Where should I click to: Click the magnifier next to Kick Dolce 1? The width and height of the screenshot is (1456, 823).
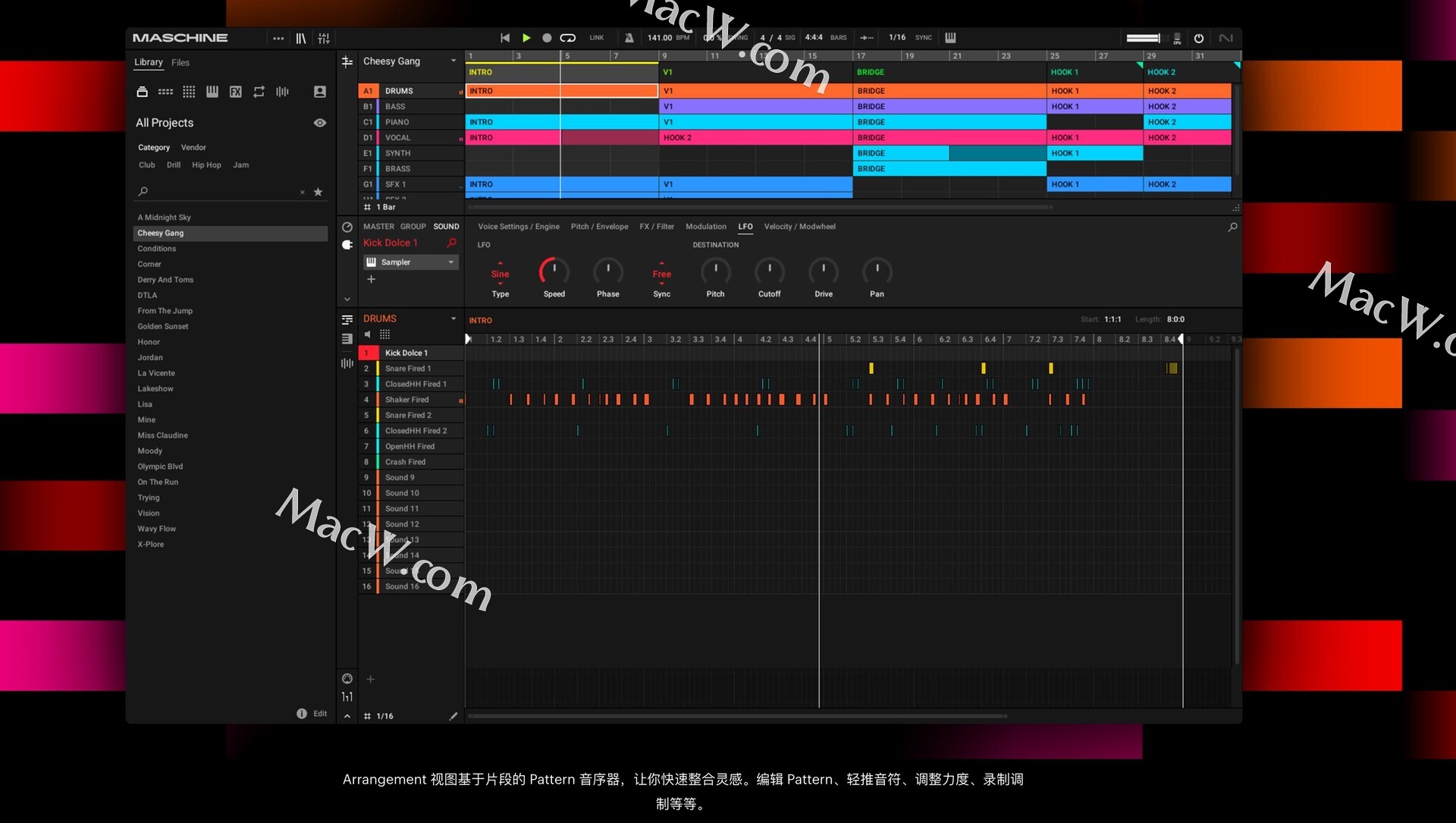point(452,243)
